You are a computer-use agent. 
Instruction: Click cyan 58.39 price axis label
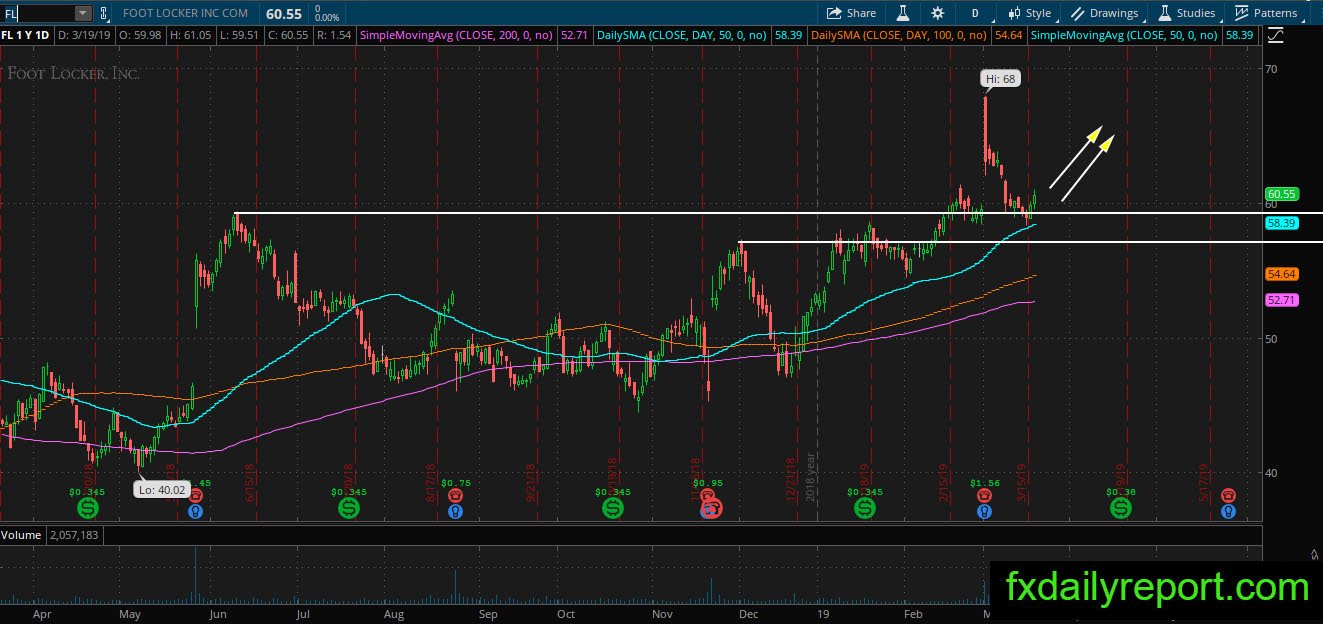[1281, 224]
